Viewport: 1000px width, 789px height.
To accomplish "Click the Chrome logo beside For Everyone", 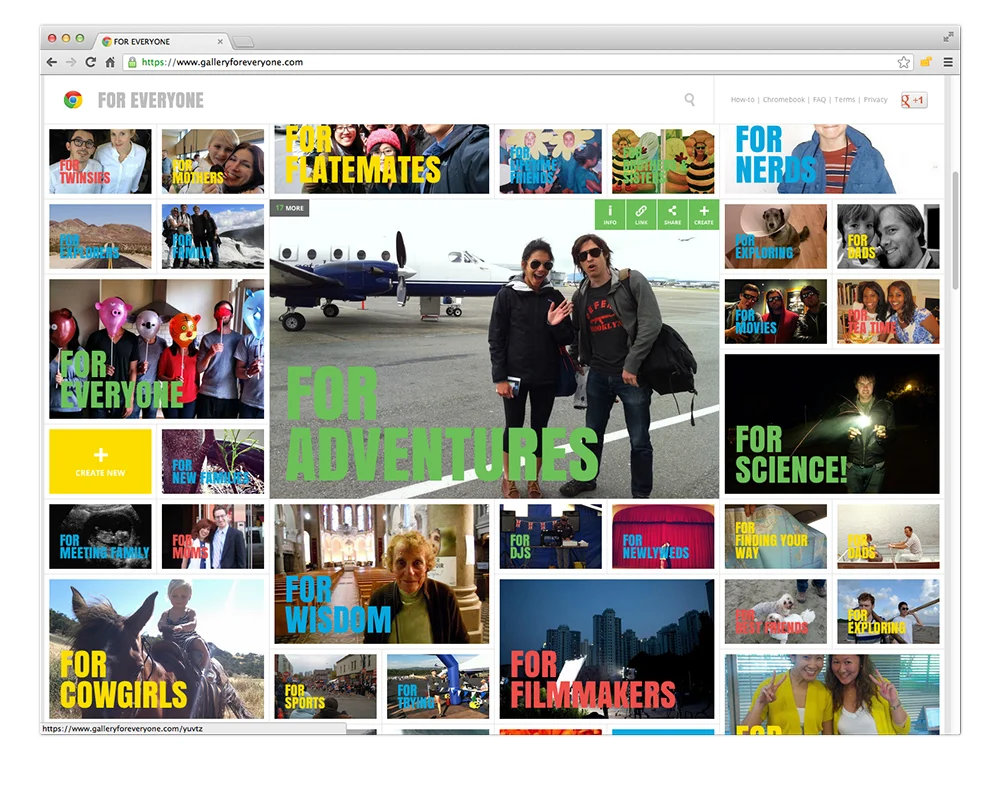I will (x=73, y=100).
